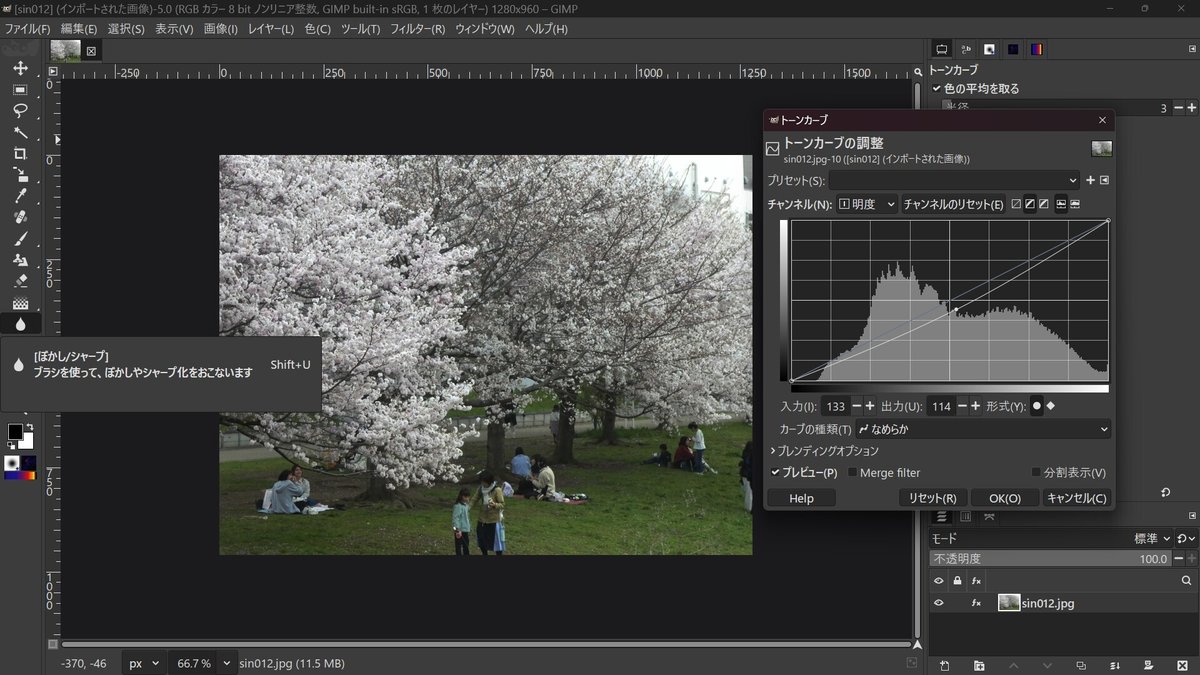Hide the sin012.jpg layer visibility

point(937,602)
